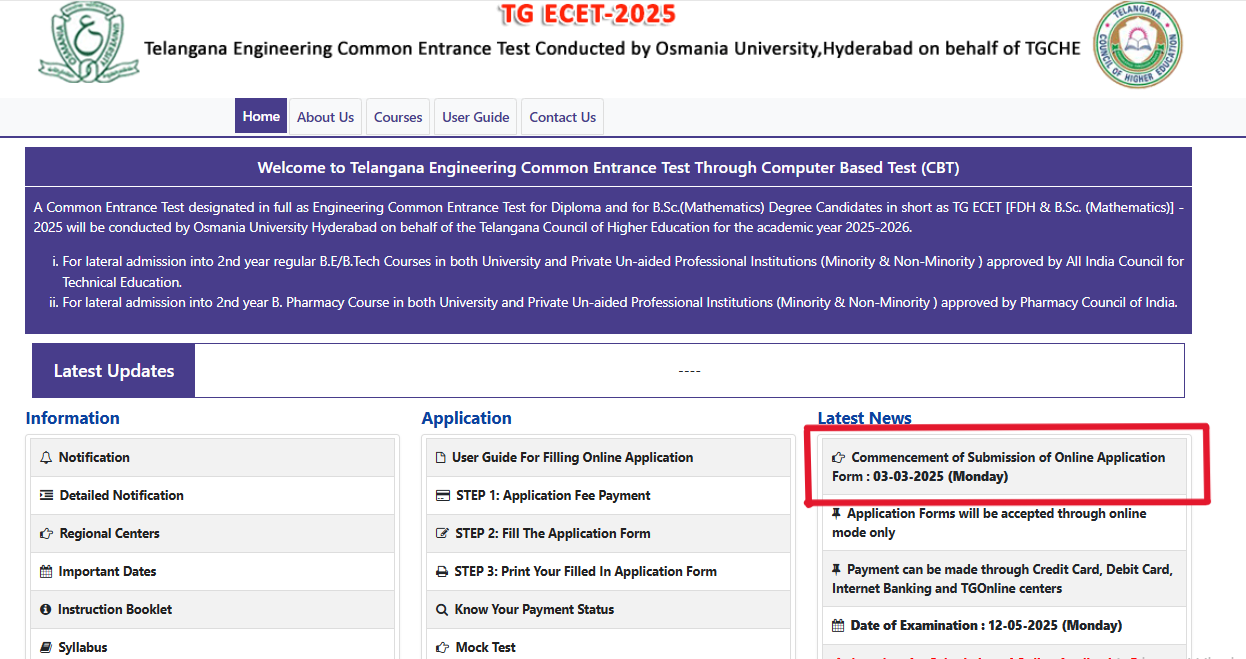
Task: Click the hand icon beside Regional Centers
Action: coord(46,533)
